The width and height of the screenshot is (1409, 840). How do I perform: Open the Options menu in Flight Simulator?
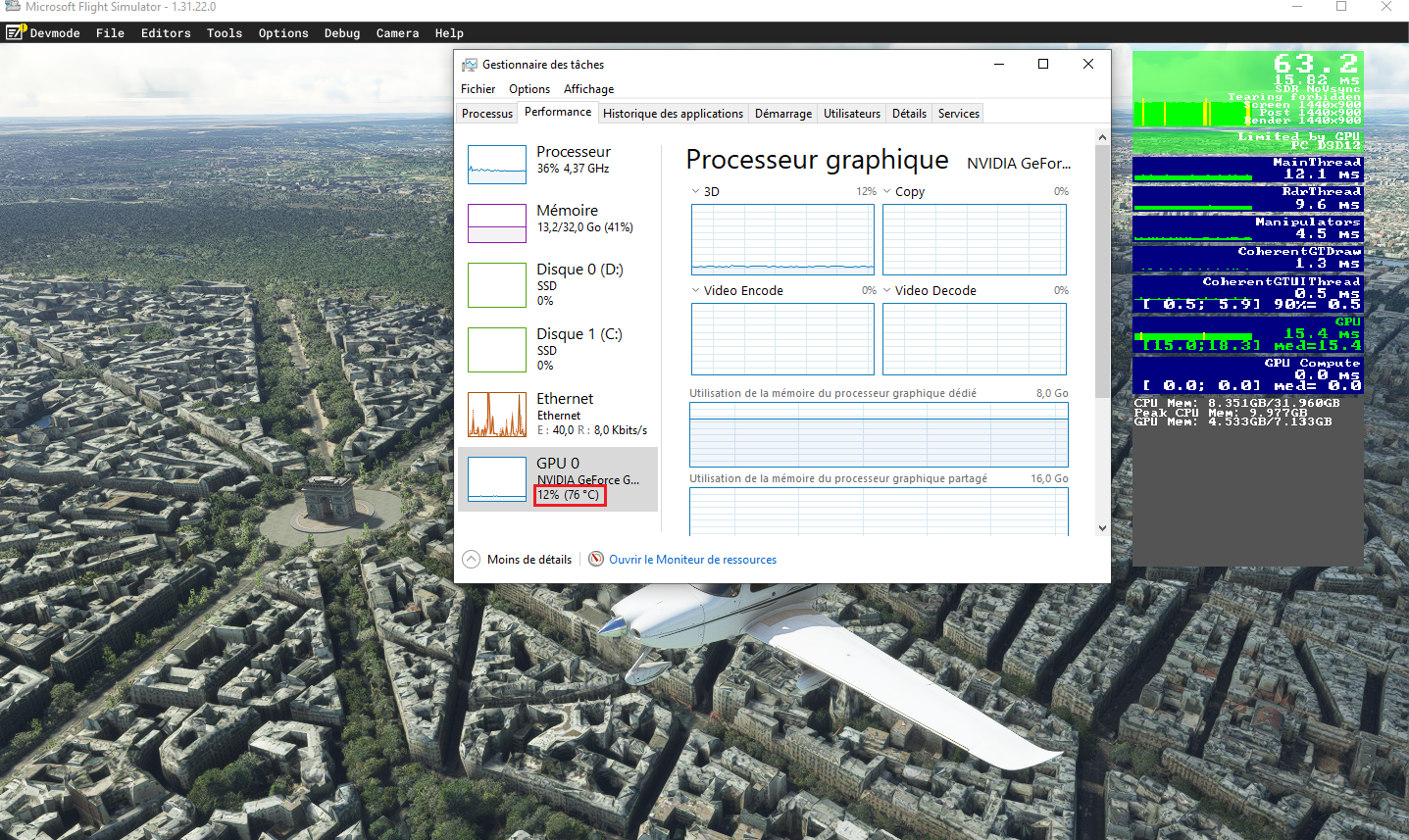[x=283, y=33]
